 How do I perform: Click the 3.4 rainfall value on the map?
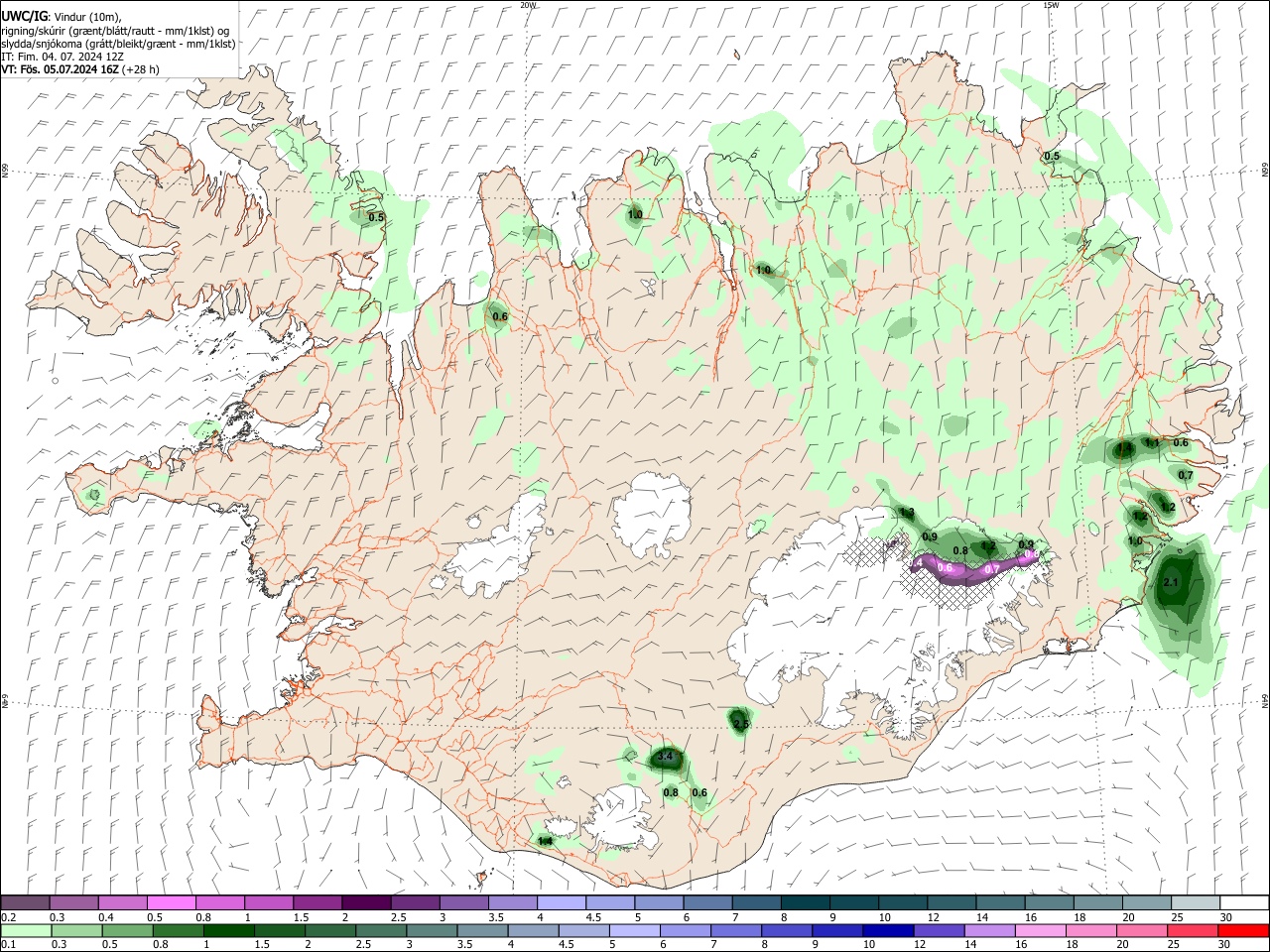665,757
